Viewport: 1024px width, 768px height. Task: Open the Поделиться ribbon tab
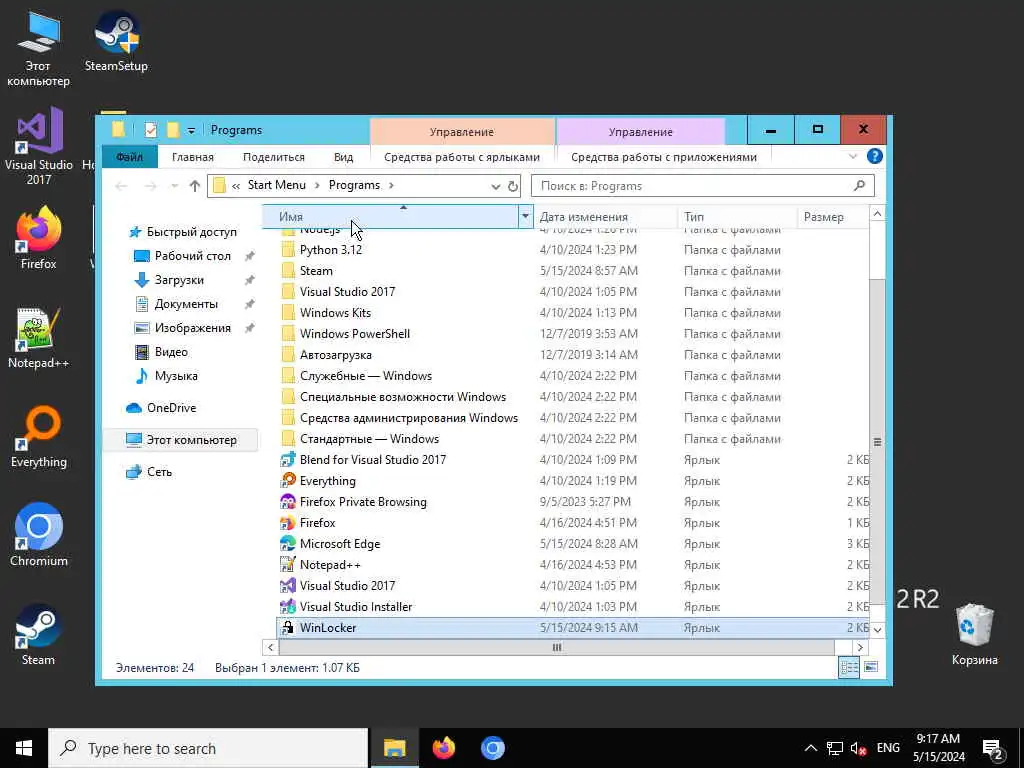point(274,157)
